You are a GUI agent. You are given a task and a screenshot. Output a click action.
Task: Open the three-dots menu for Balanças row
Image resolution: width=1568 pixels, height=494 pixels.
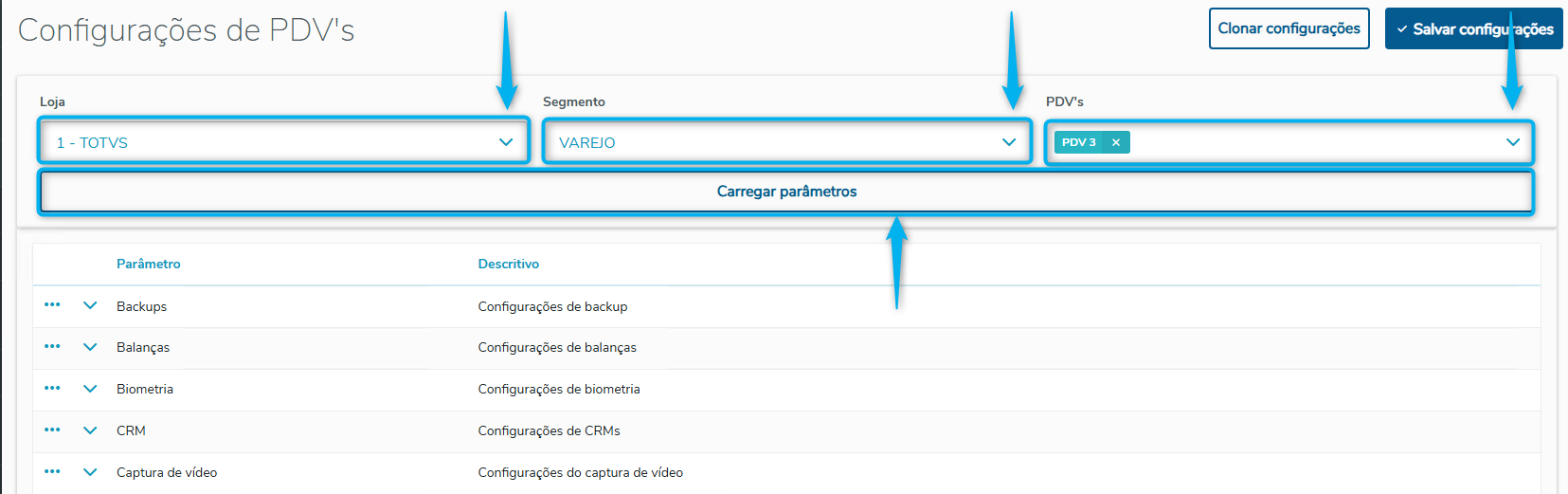52,347
